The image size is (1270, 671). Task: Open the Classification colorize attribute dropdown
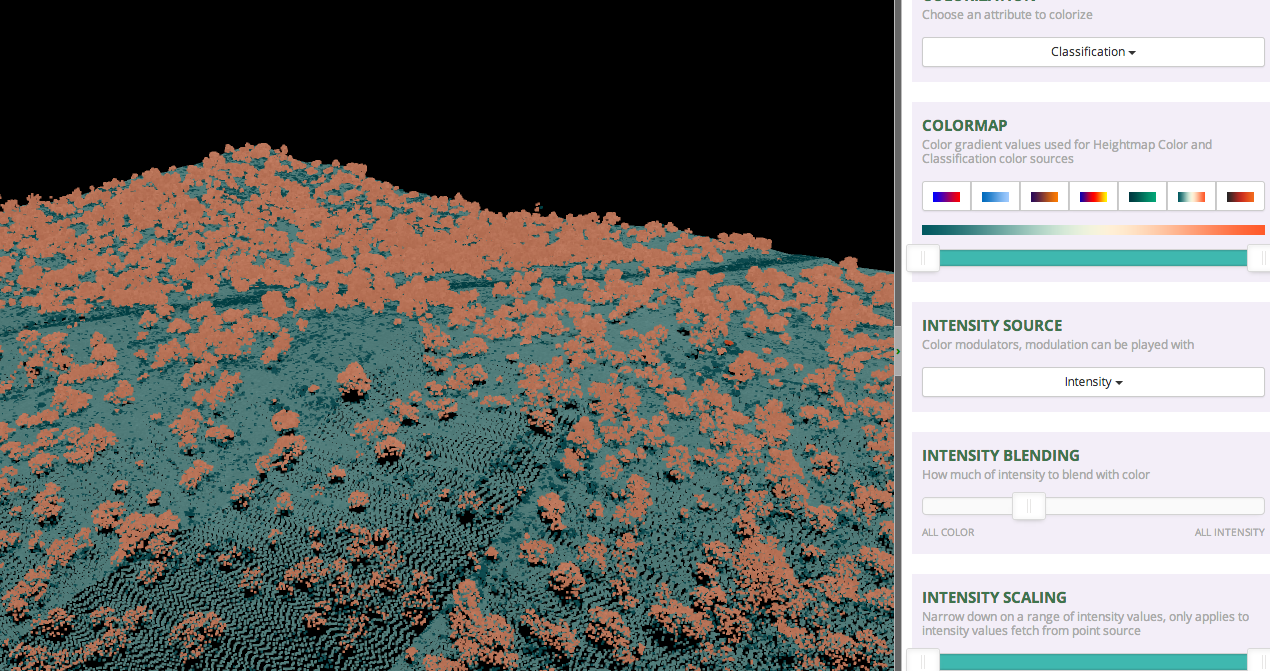pyautogui.click(x=1093, y=52)
